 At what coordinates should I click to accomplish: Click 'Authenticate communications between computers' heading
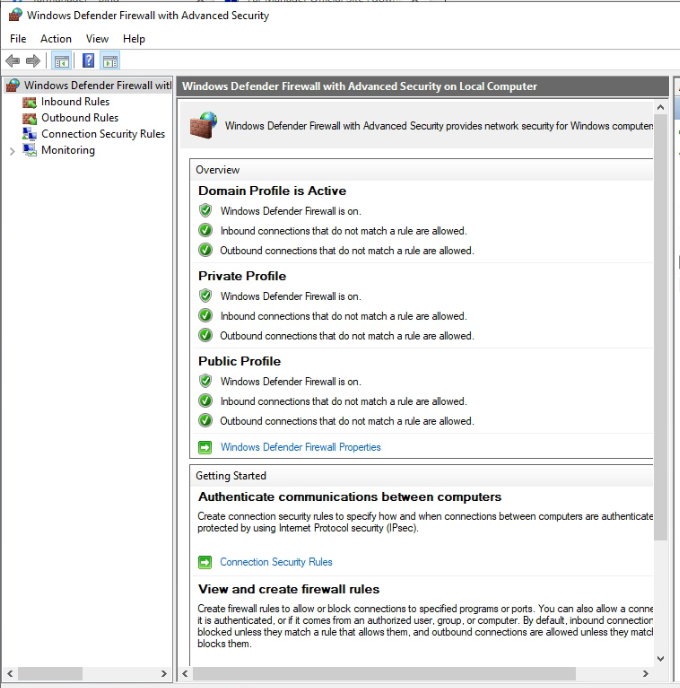(350, 497)
